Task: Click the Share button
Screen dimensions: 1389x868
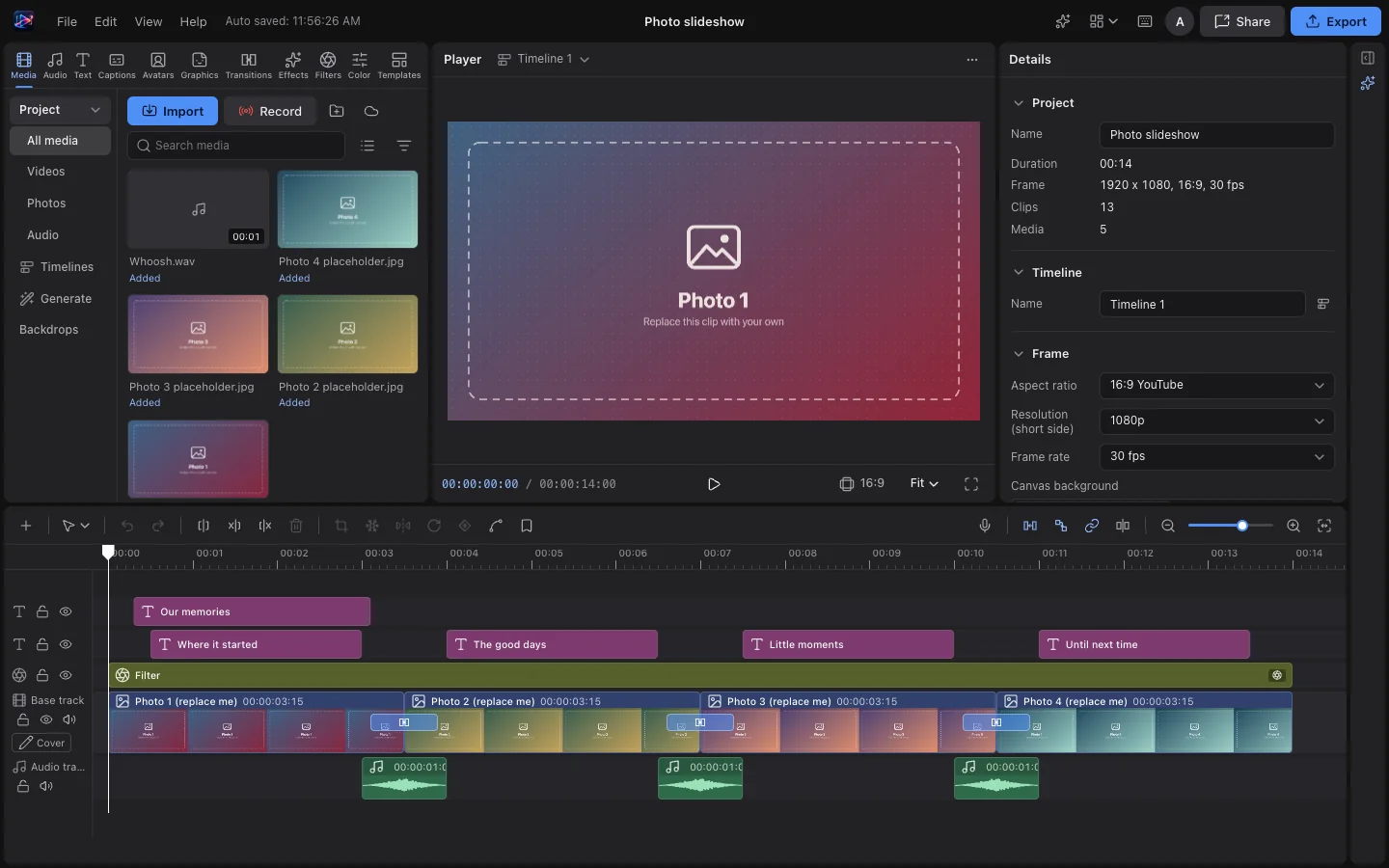Action: coord(1242,21)
